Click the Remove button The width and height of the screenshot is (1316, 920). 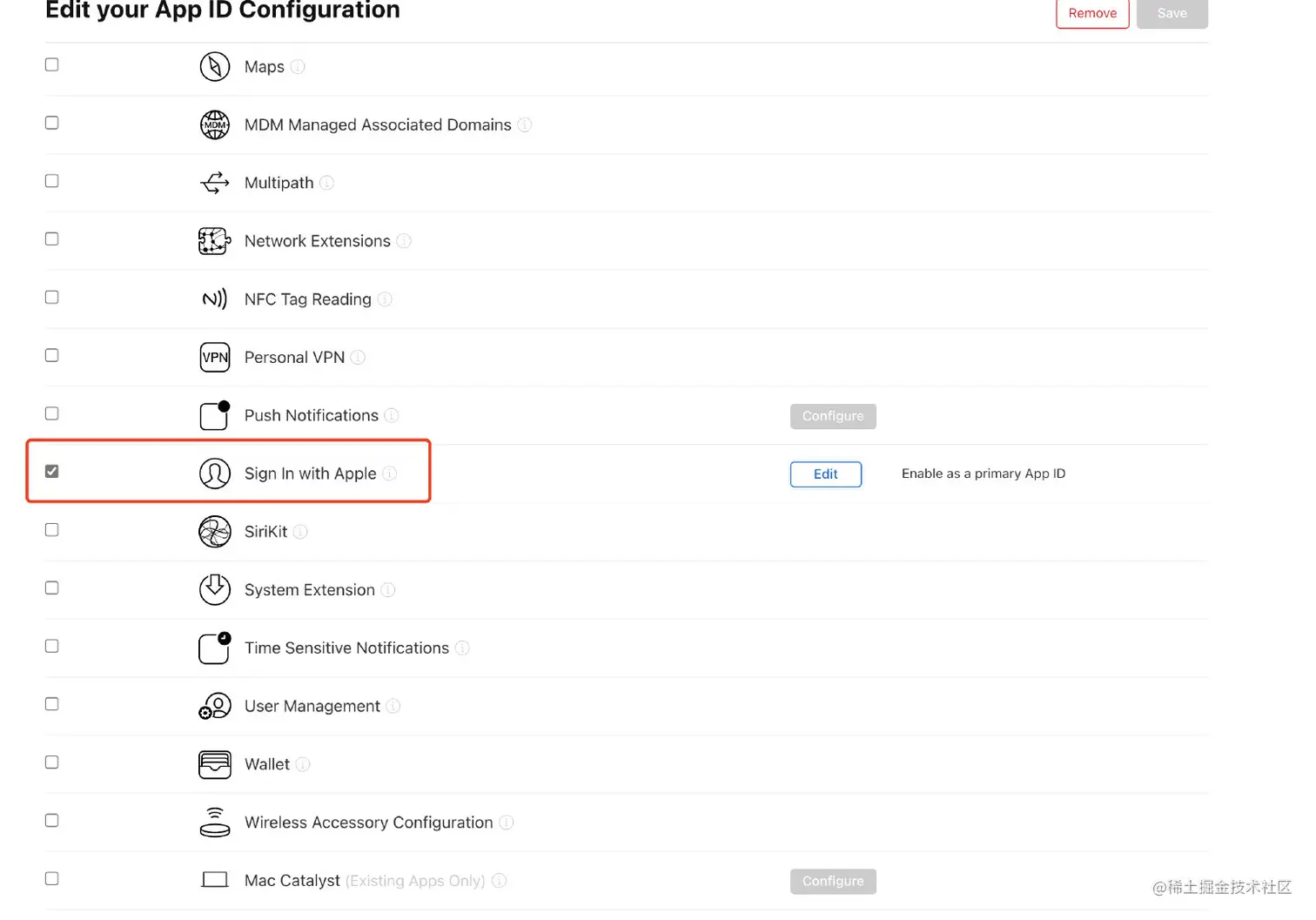(x=1092, y=13)
